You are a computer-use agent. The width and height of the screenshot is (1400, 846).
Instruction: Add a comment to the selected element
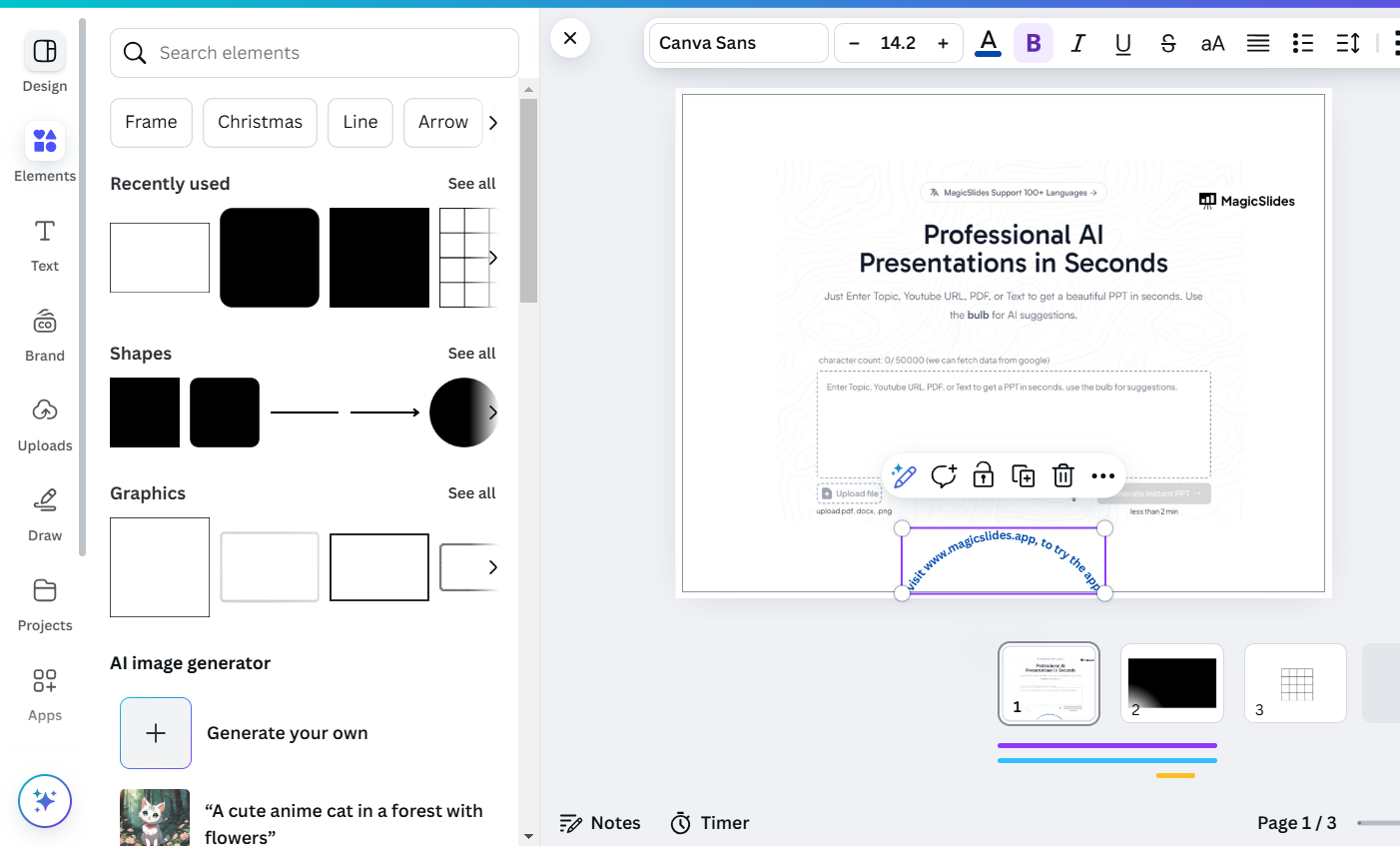pos(944,476)
